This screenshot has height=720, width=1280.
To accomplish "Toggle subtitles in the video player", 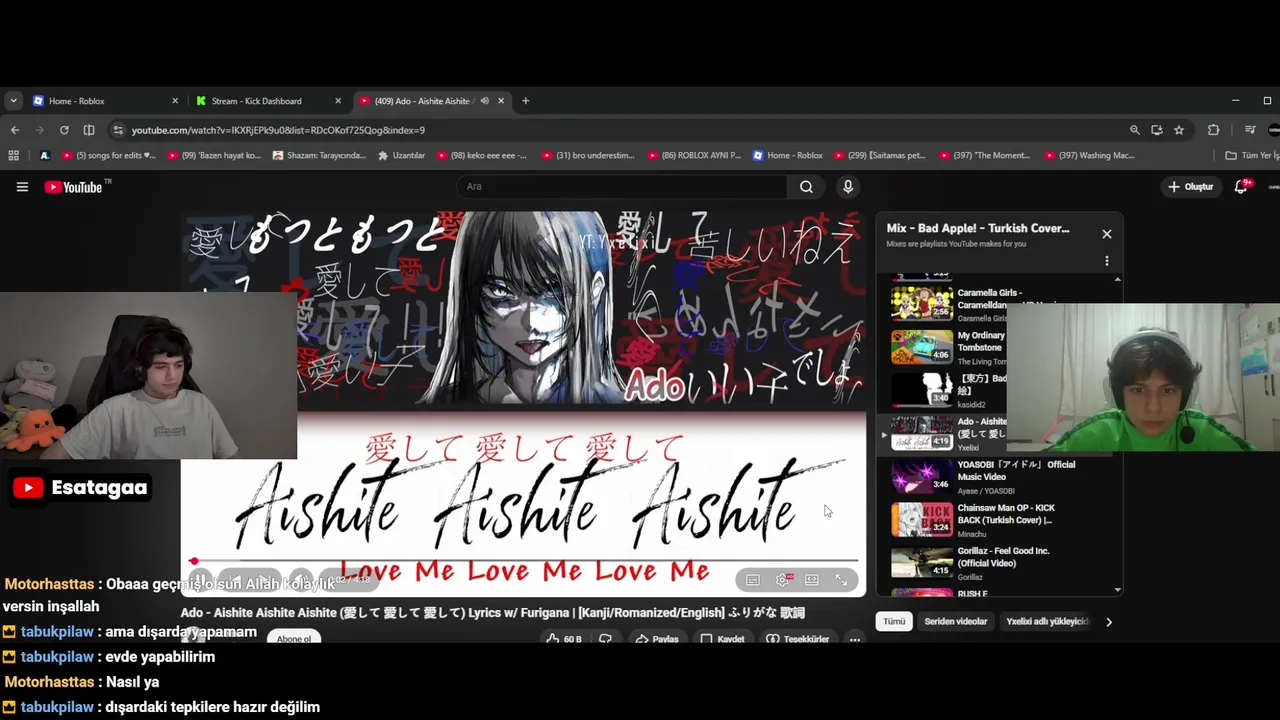I will [x=753, y=580].
